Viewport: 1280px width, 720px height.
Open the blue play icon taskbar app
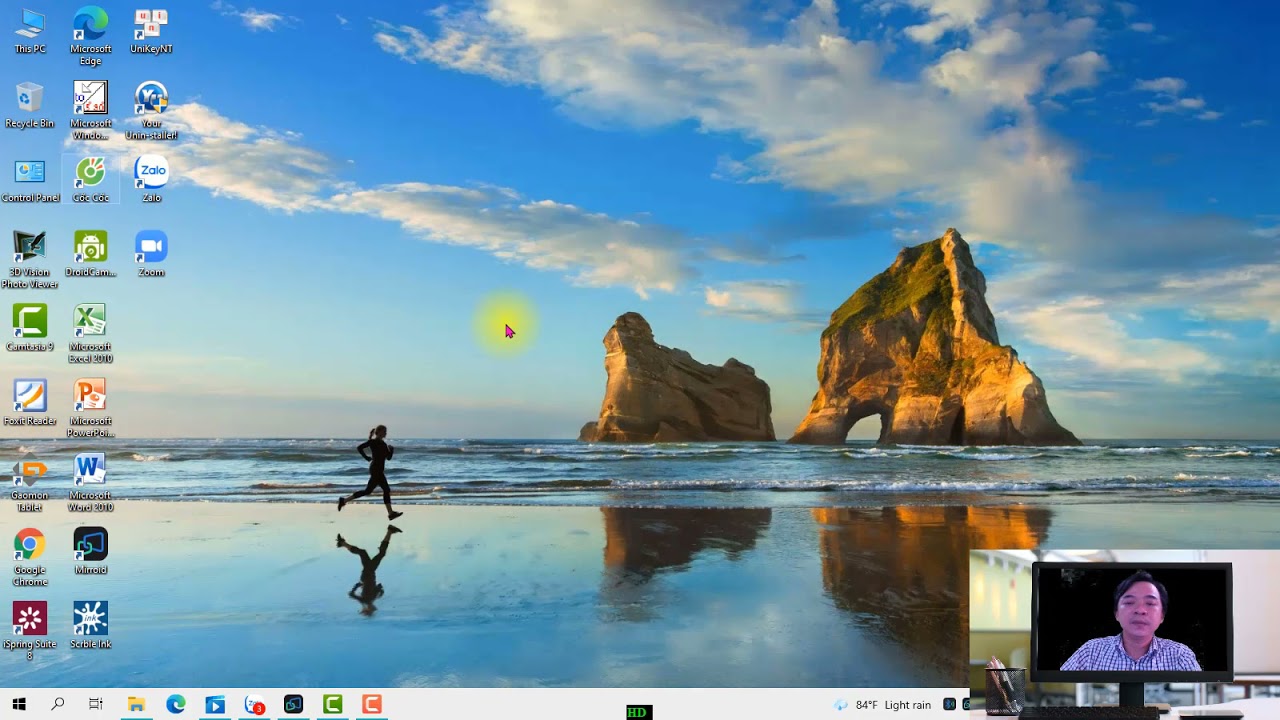pyautogui.click(x=215, y=705)
